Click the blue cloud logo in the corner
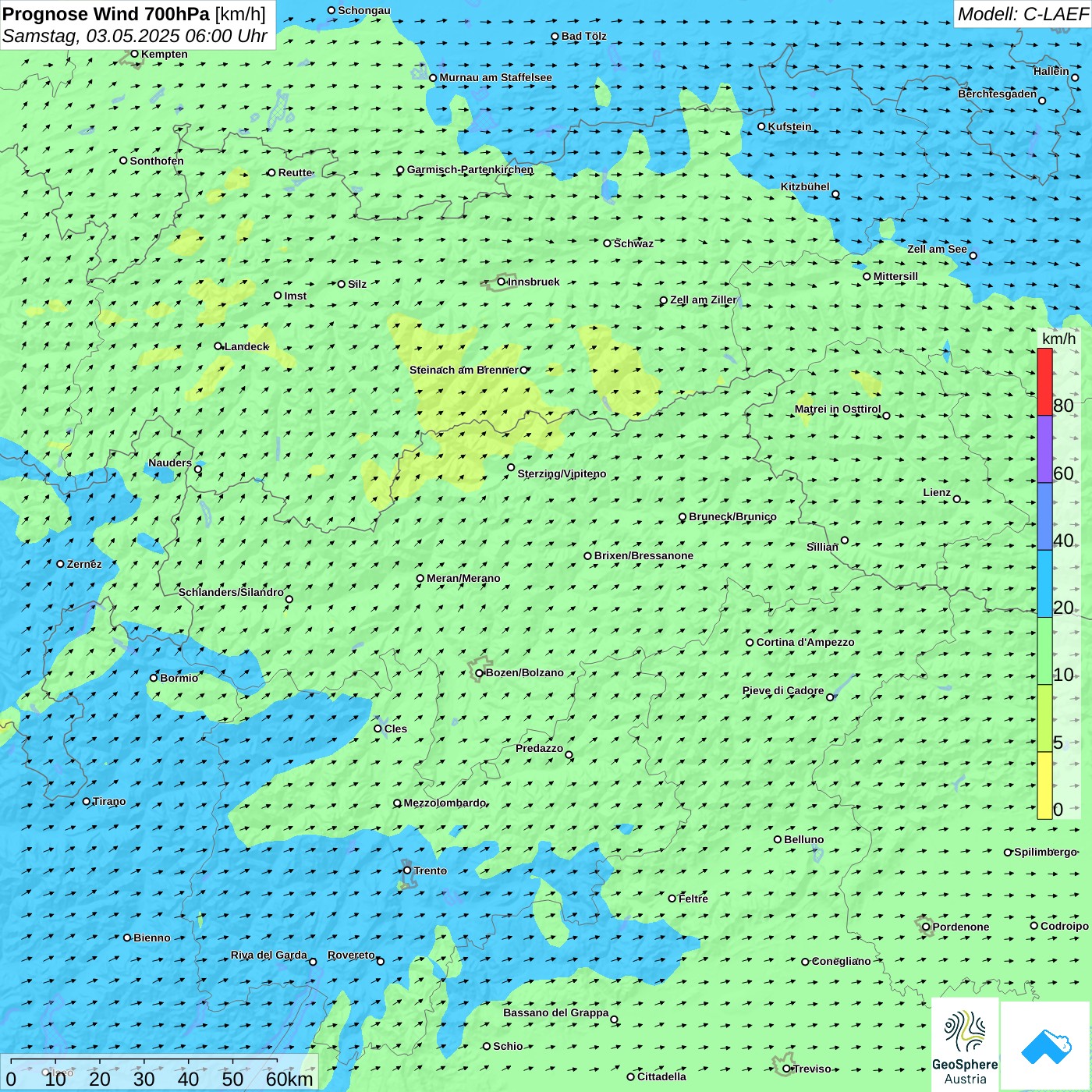Image resolution: width=1092 pixels, height=1092 pixels. 1045,1046
